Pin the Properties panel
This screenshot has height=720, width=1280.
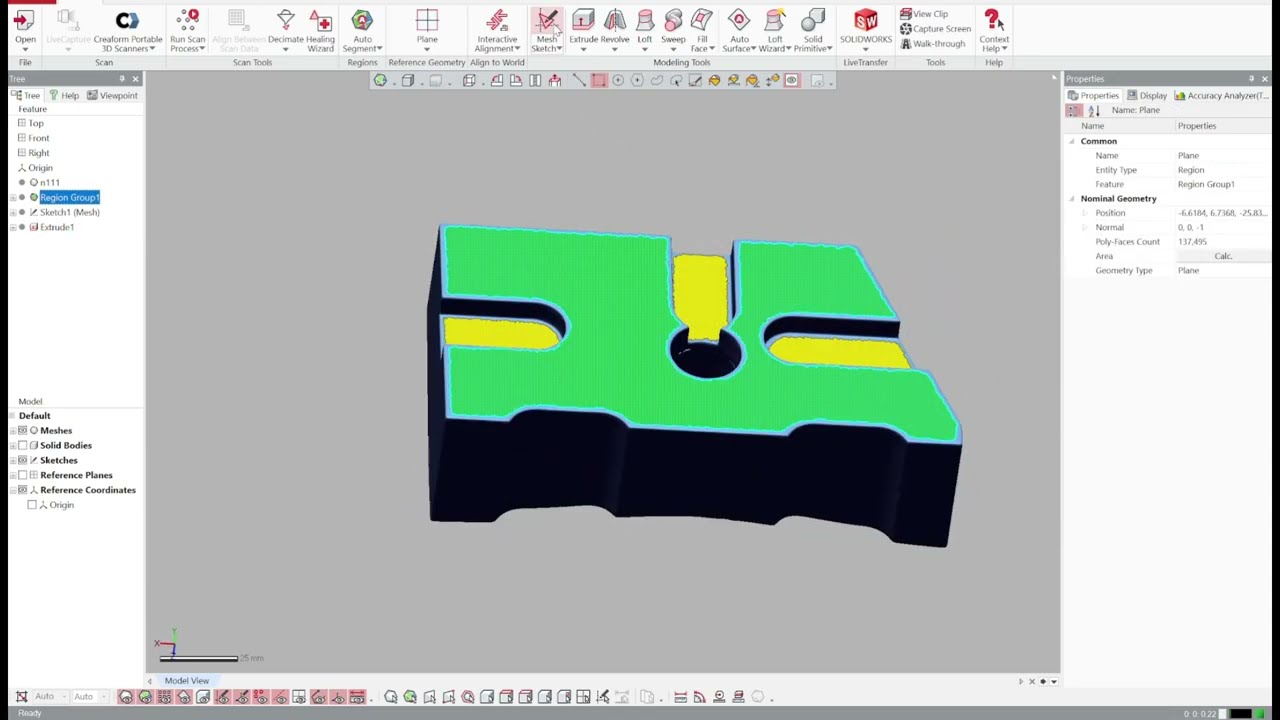(1251, 79)
